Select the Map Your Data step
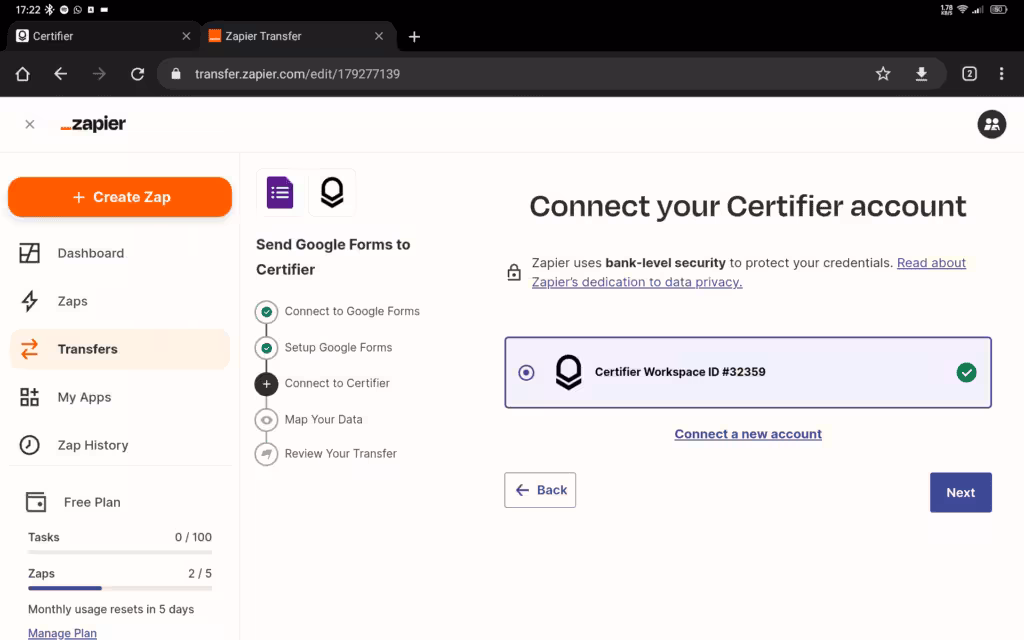 tap(308, 419)
